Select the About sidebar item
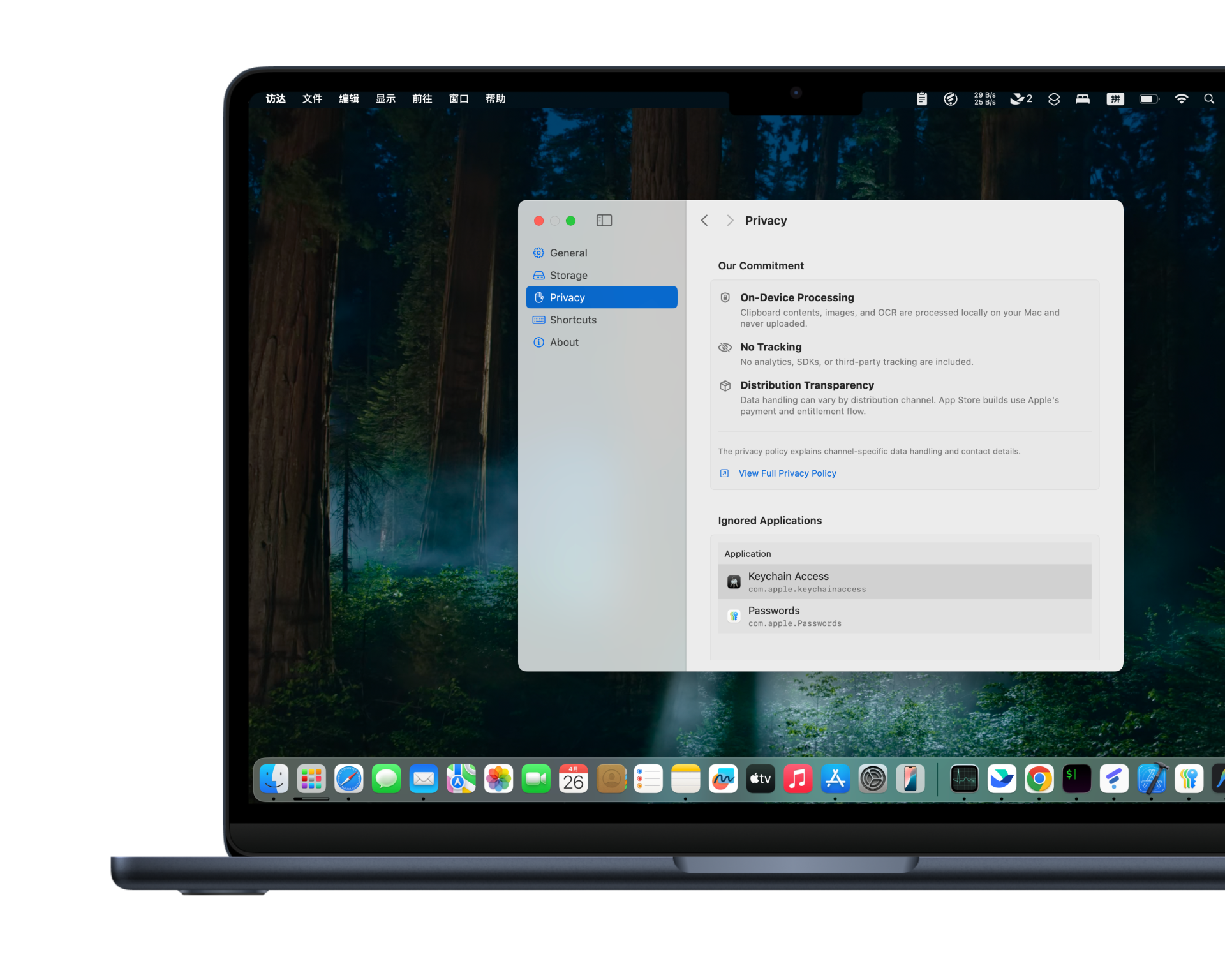 click(563, 342)
